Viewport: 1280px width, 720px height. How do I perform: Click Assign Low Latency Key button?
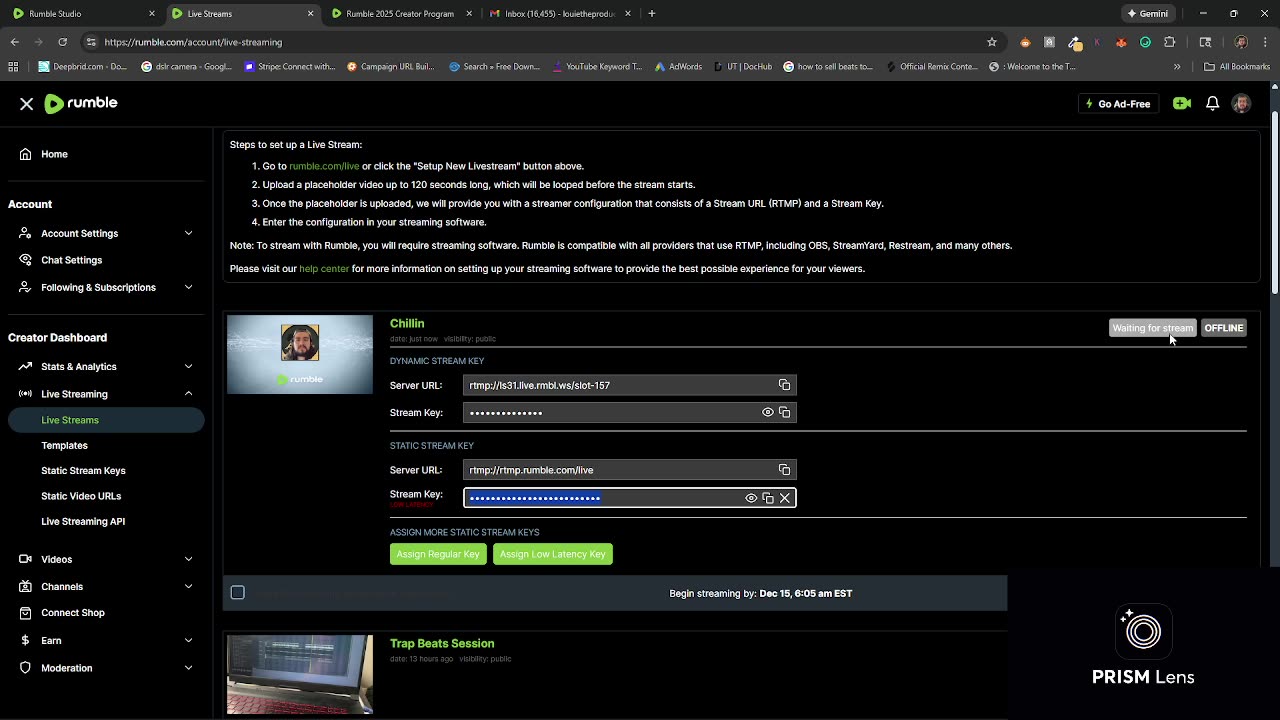click(553, 554)
